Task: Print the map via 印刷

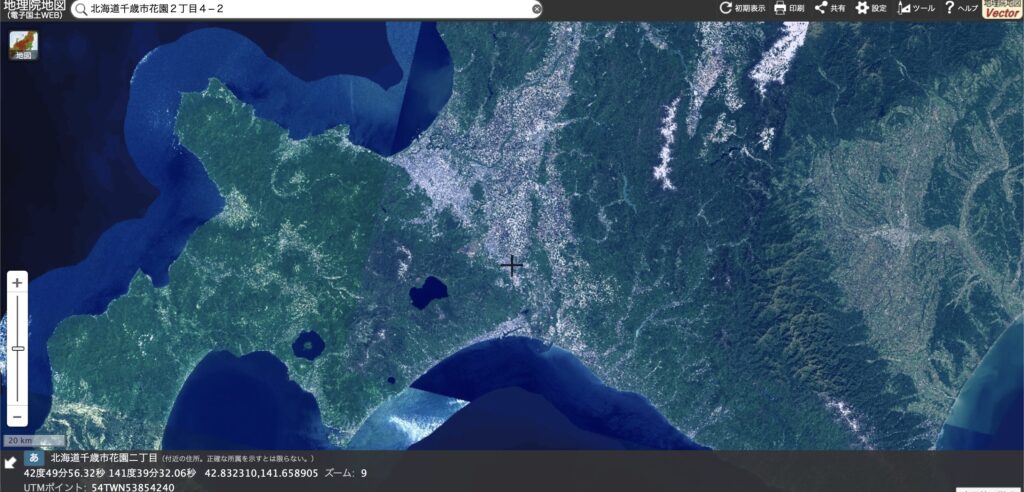Action: pyautogui.click(x=789, y=8)
